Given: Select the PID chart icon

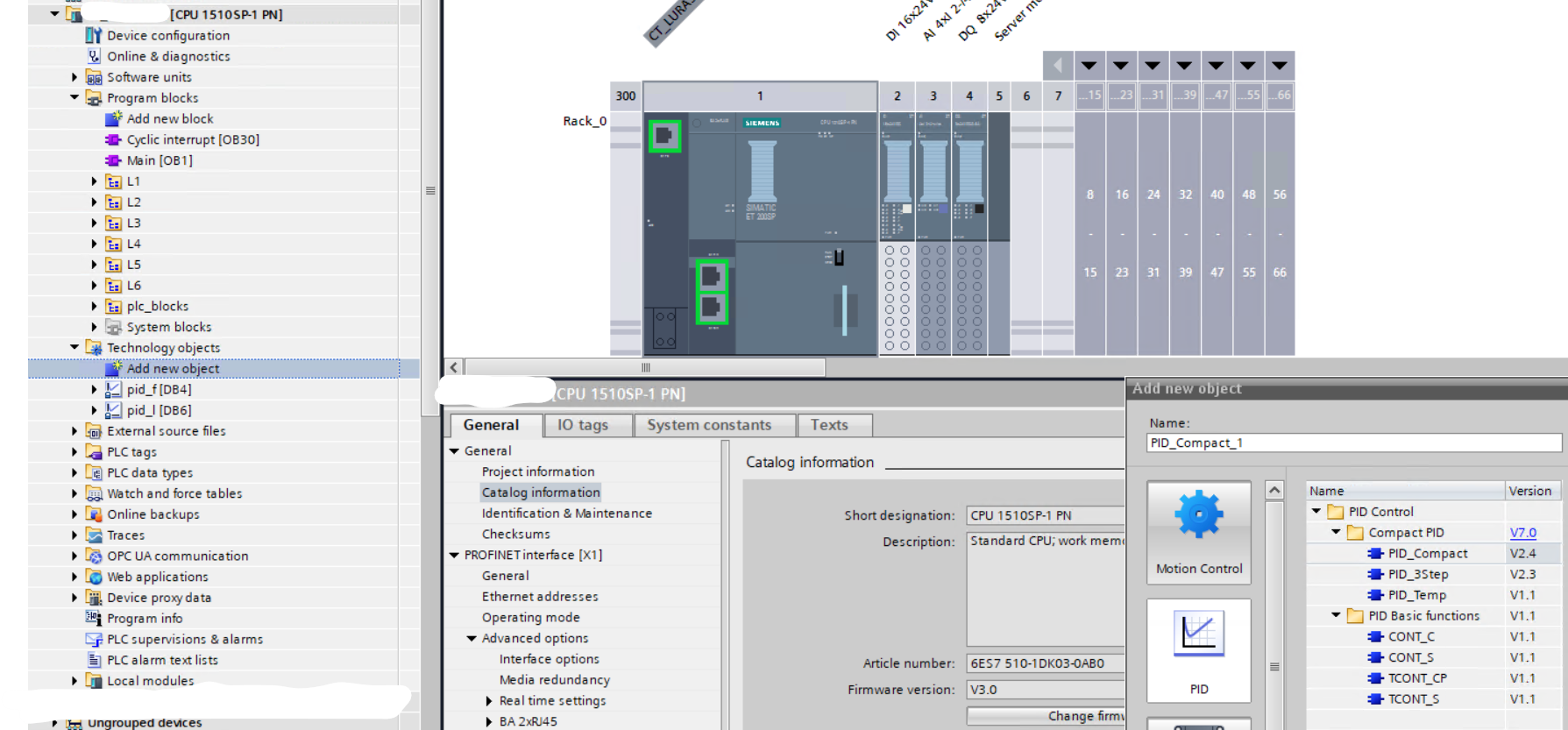Looking at the screenshot, I should (1198, 633).
